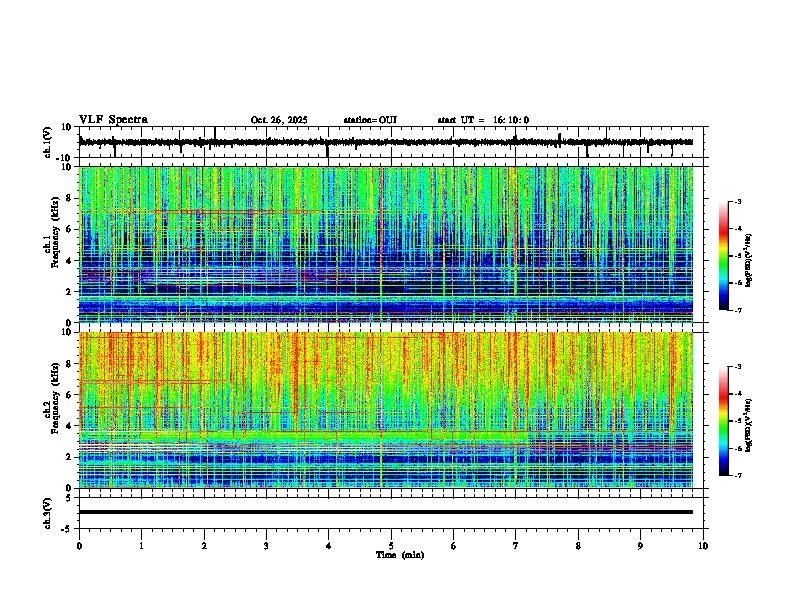Click ch.2 colorbar 'log(PSD)' unit label
Image resolution: width=792 pixels, height=612 pixels.
(x=748, y=426)
